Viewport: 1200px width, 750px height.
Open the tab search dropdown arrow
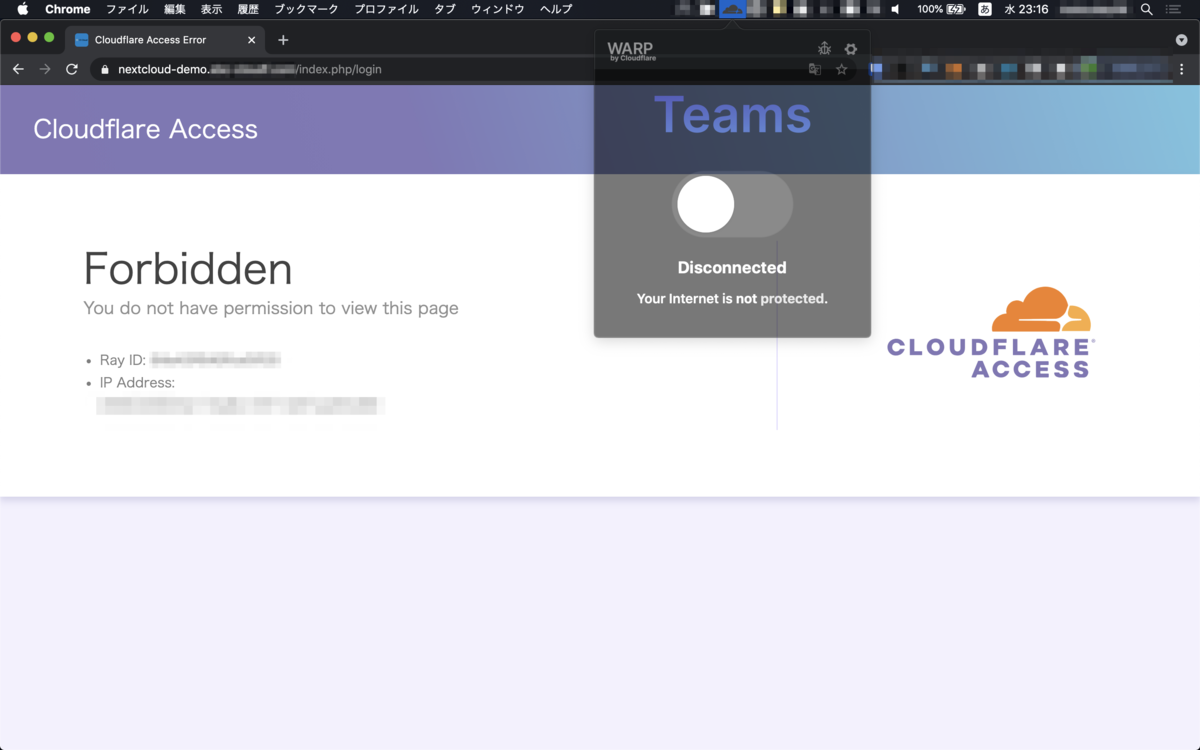[x=1182, y=40]
